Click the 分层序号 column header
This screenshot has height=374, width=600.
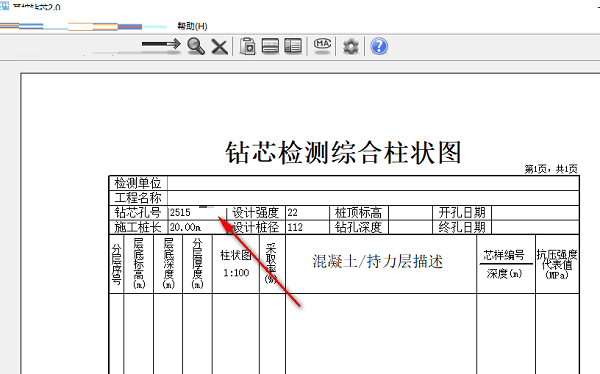click(x=116, y=264)
